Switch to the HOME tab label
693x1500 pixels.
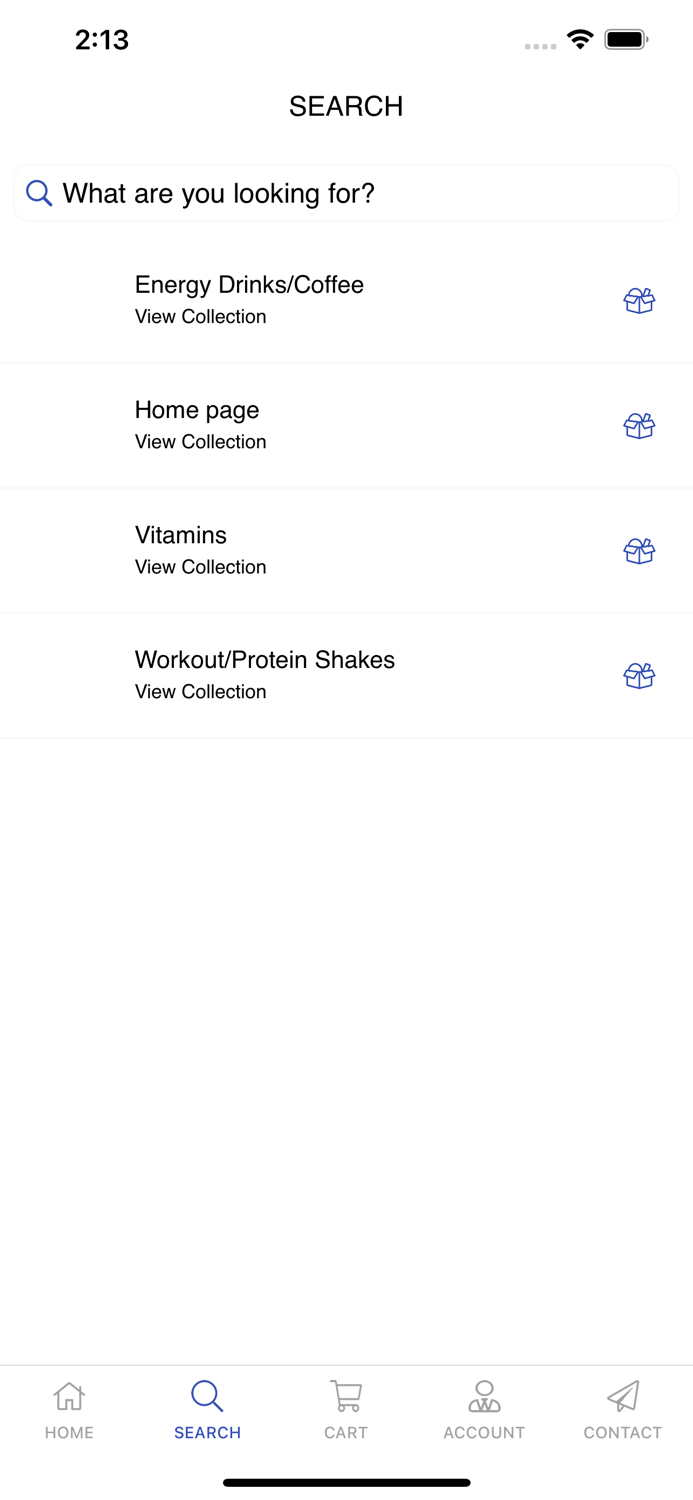tap(68, 1432)
